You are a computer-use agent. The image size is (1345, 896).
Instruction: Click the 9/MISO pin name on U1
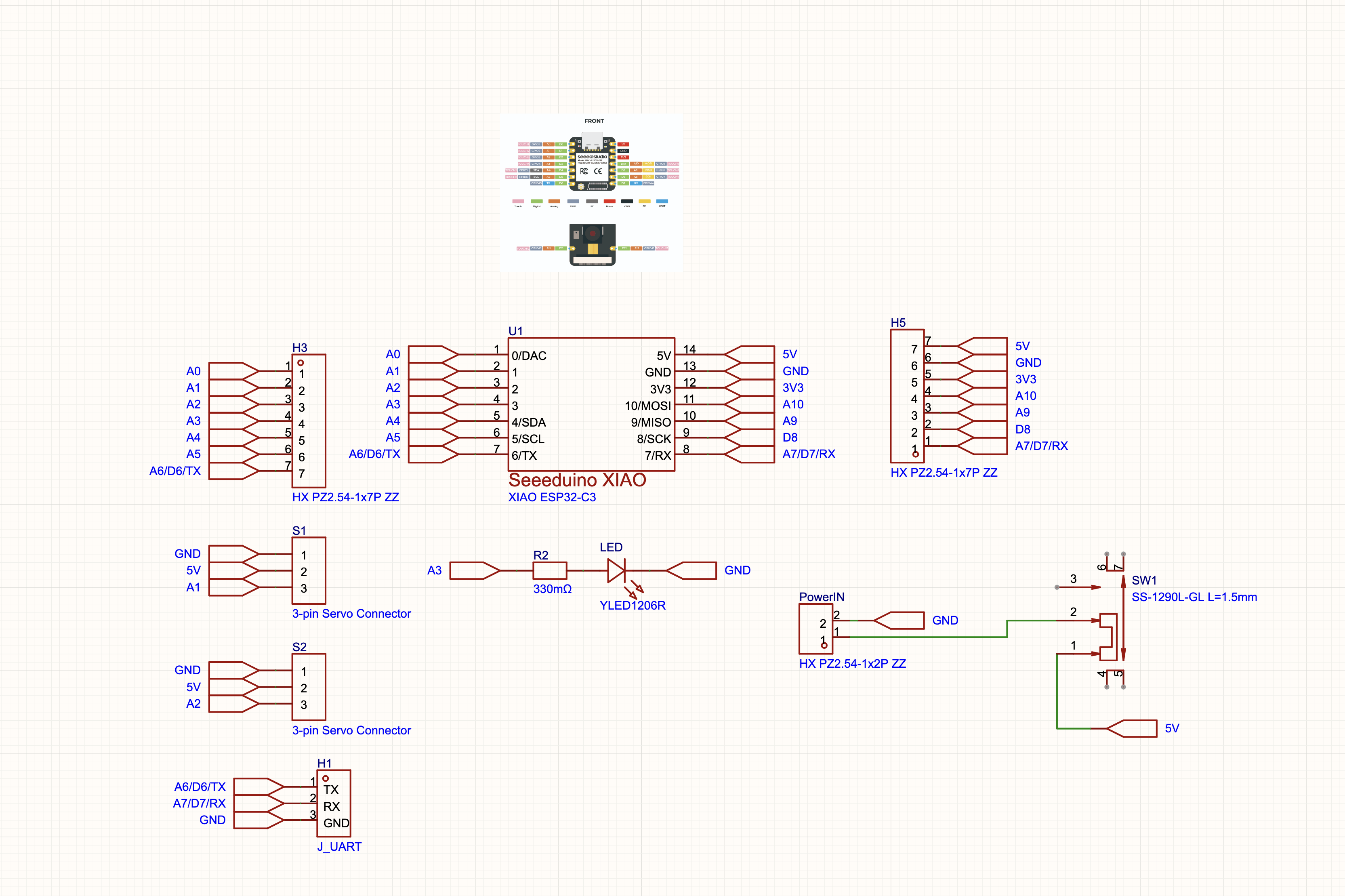651,422
